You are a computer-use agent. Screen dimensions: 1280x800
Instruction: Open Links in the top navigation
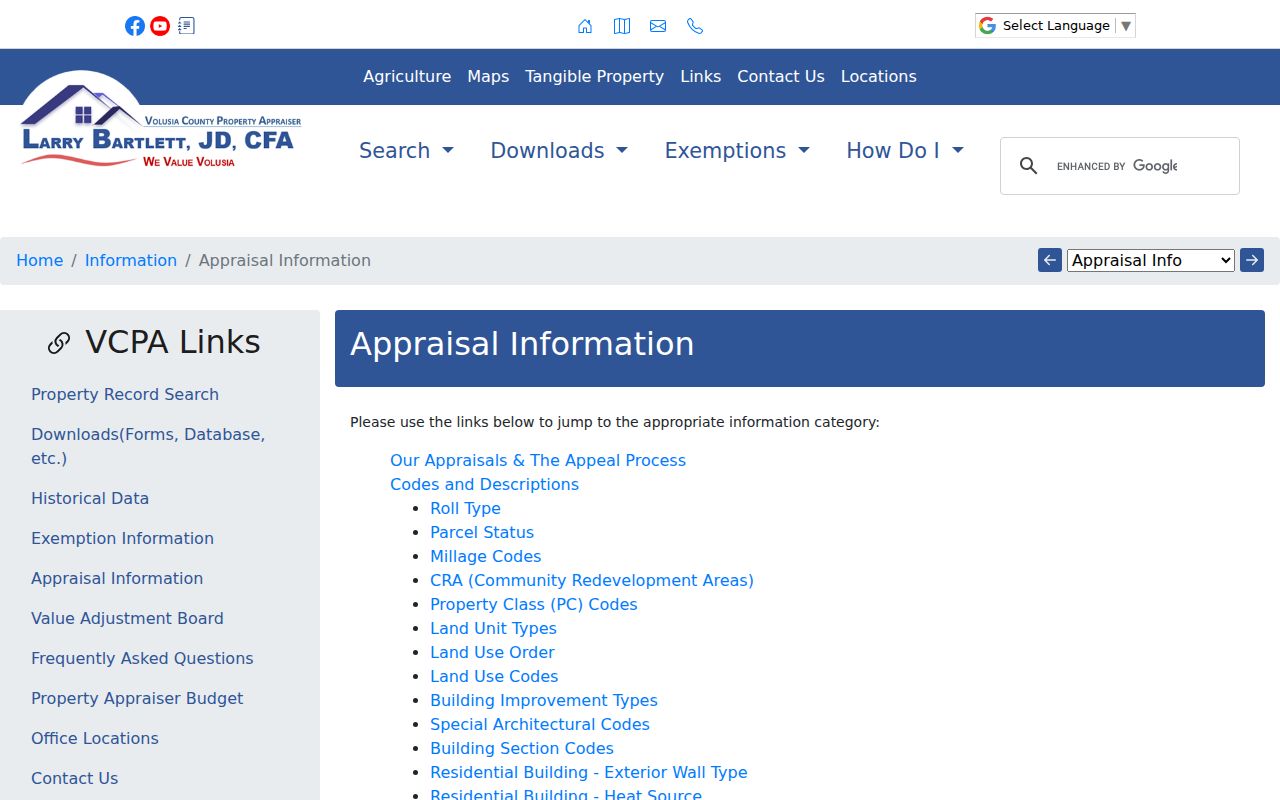tap(700, 77)
